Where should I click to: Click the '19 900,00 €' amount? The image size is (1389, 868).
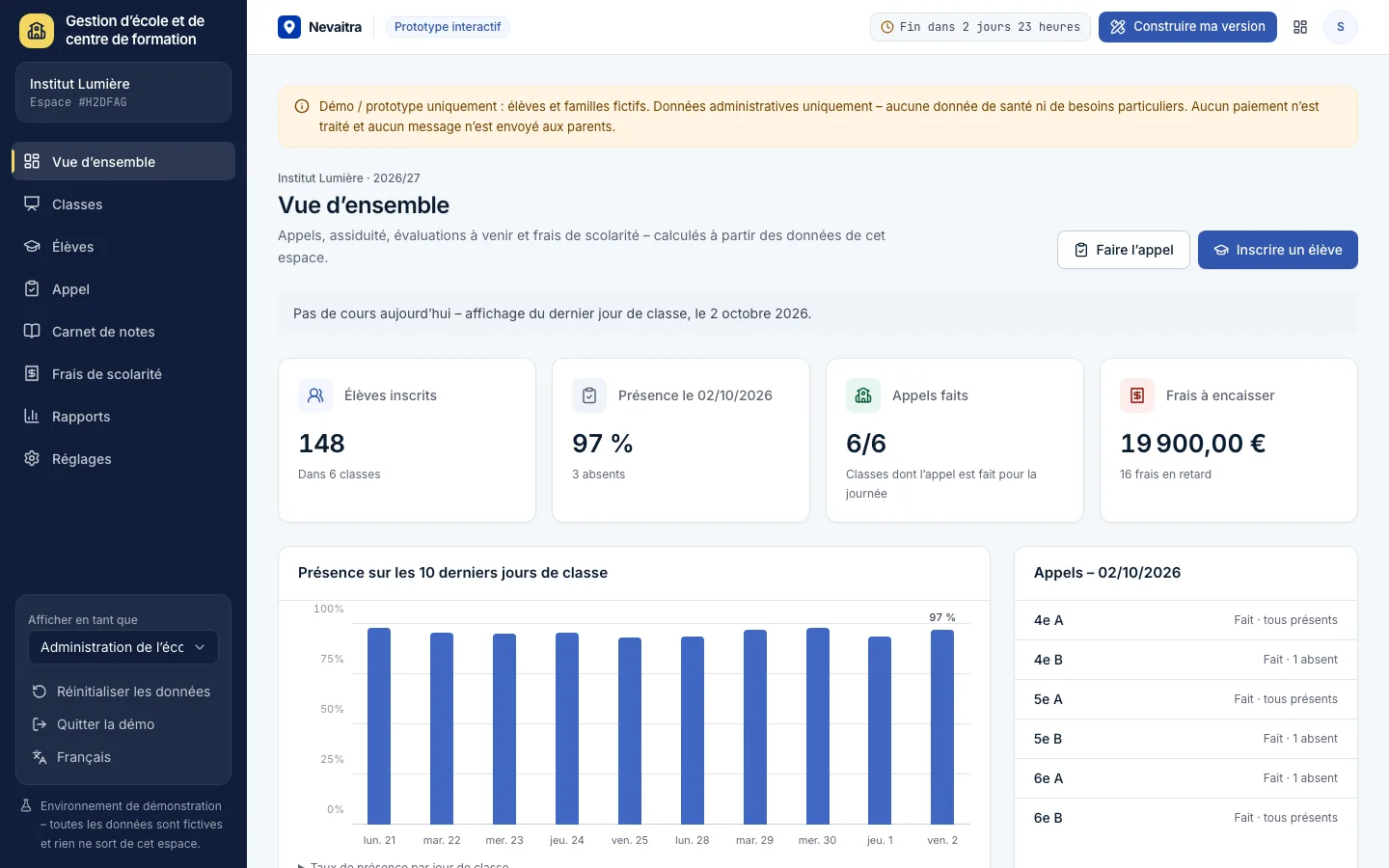point(1193,444)
